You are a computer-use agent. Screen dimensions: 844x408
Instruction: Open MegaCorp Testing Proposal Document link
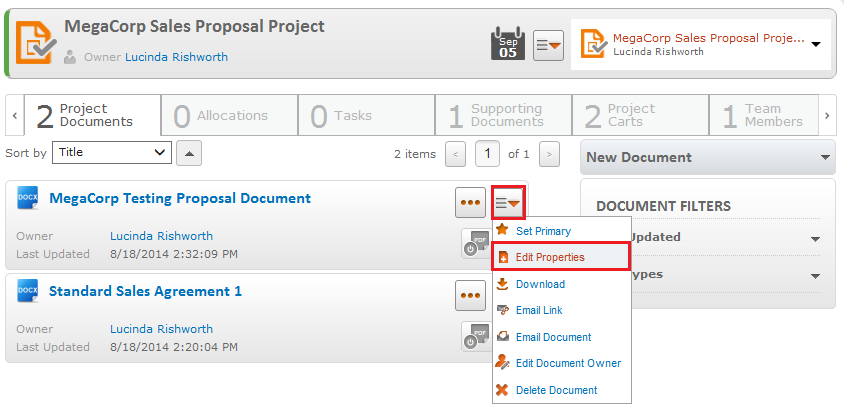click(x=180, y=198)
